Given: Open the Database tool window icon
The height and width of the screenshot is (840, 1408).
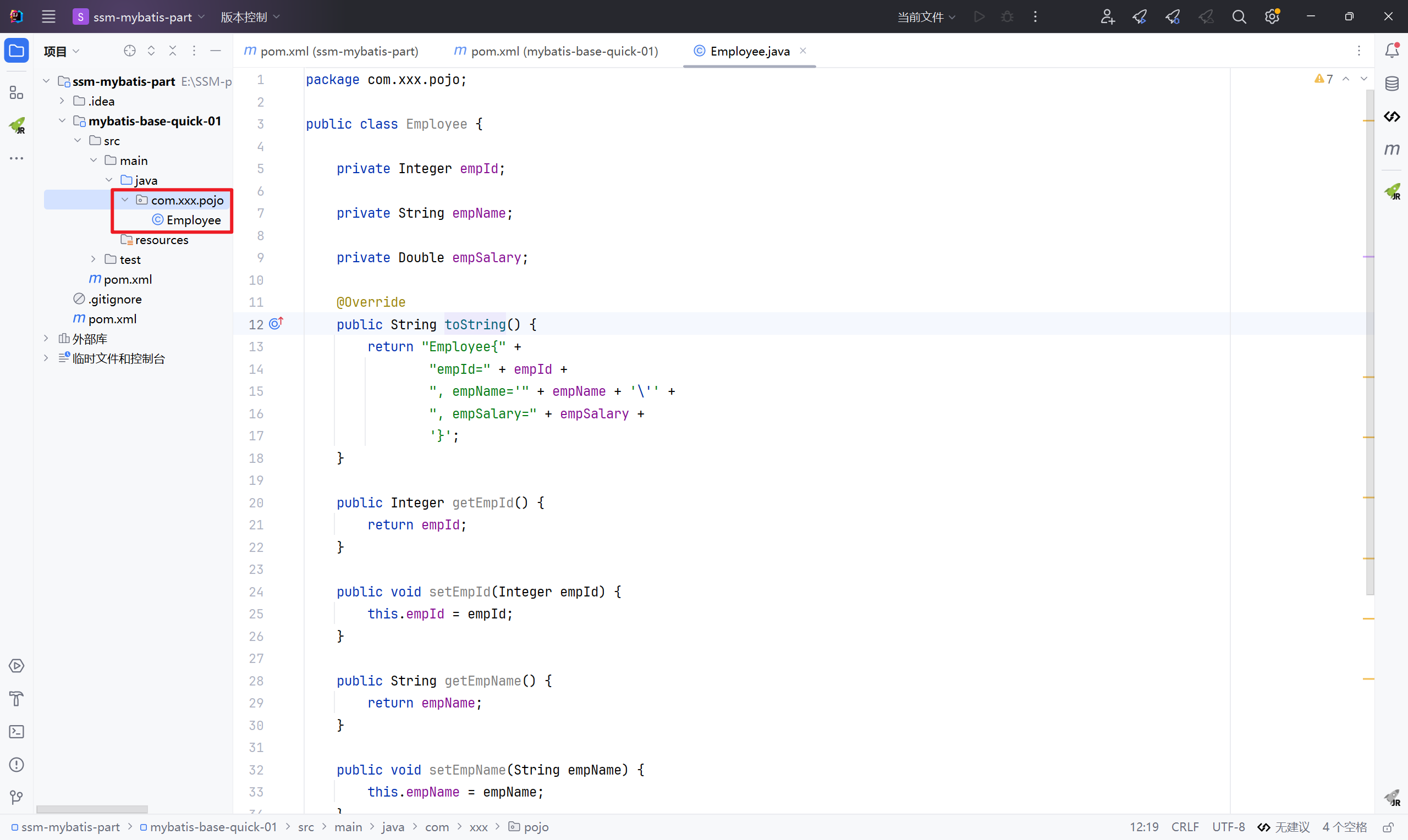Looking at the screenshot, I should (x=1391, y=84).
